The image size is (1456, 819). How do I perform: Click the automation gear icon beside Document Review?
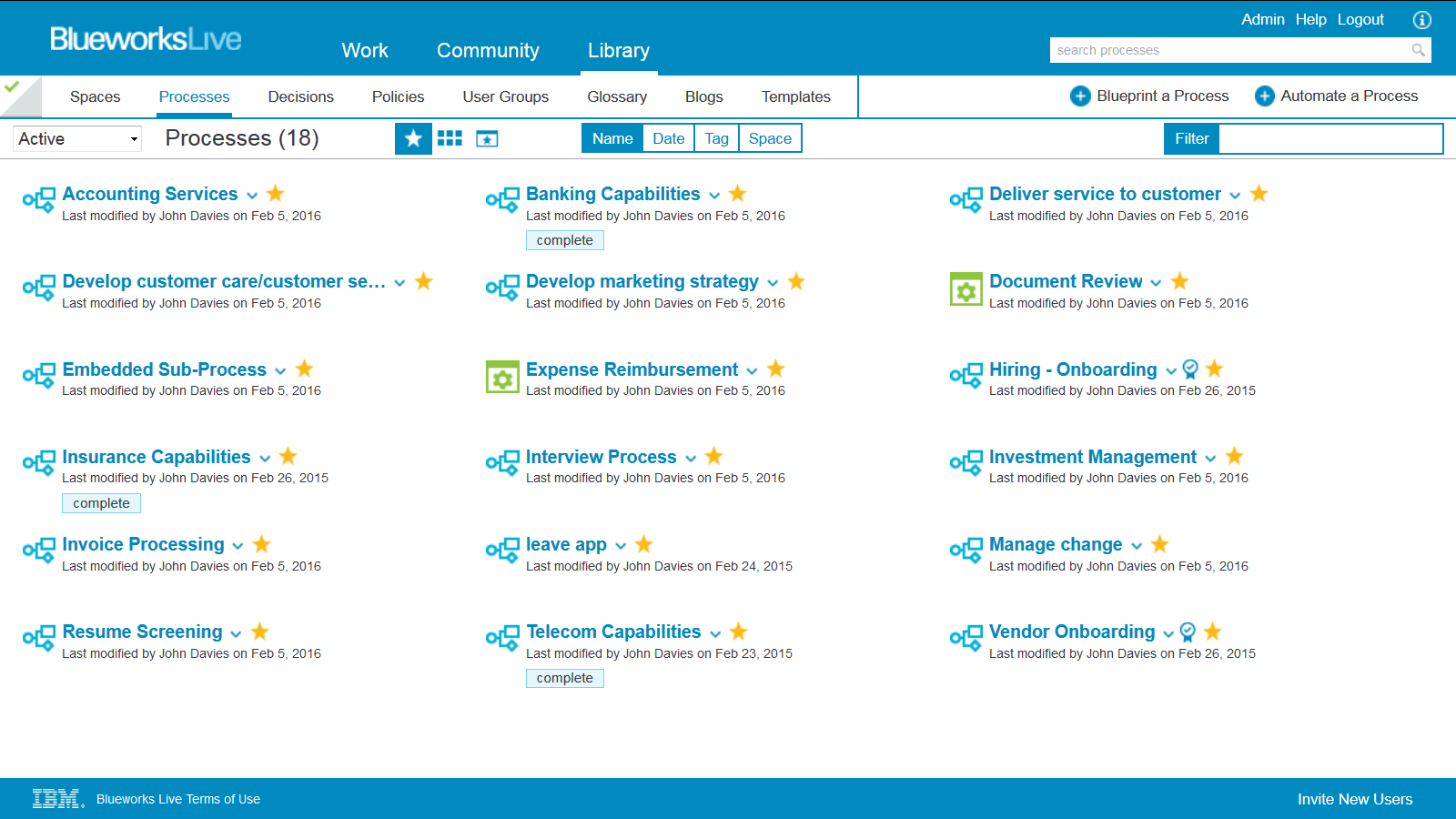(x=966, y=289)
